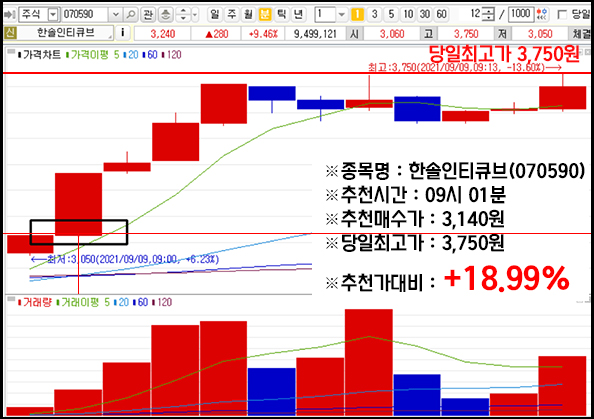Open the interval value dropdown showing 1
The image size is (594, 419).
[x=342, y=15]
